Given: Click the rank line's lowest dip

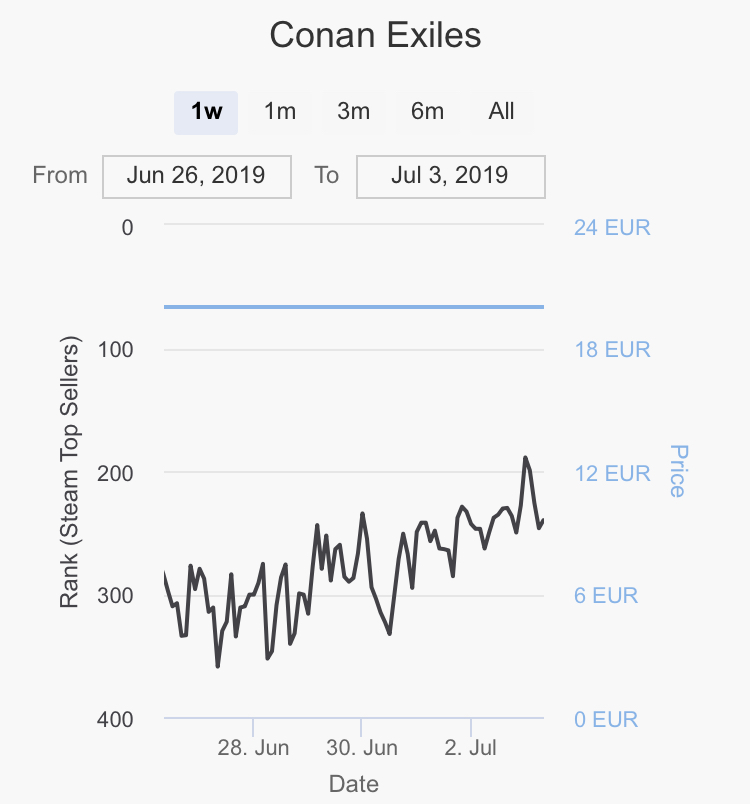Looking at the screenshot, I should (218, 665).
